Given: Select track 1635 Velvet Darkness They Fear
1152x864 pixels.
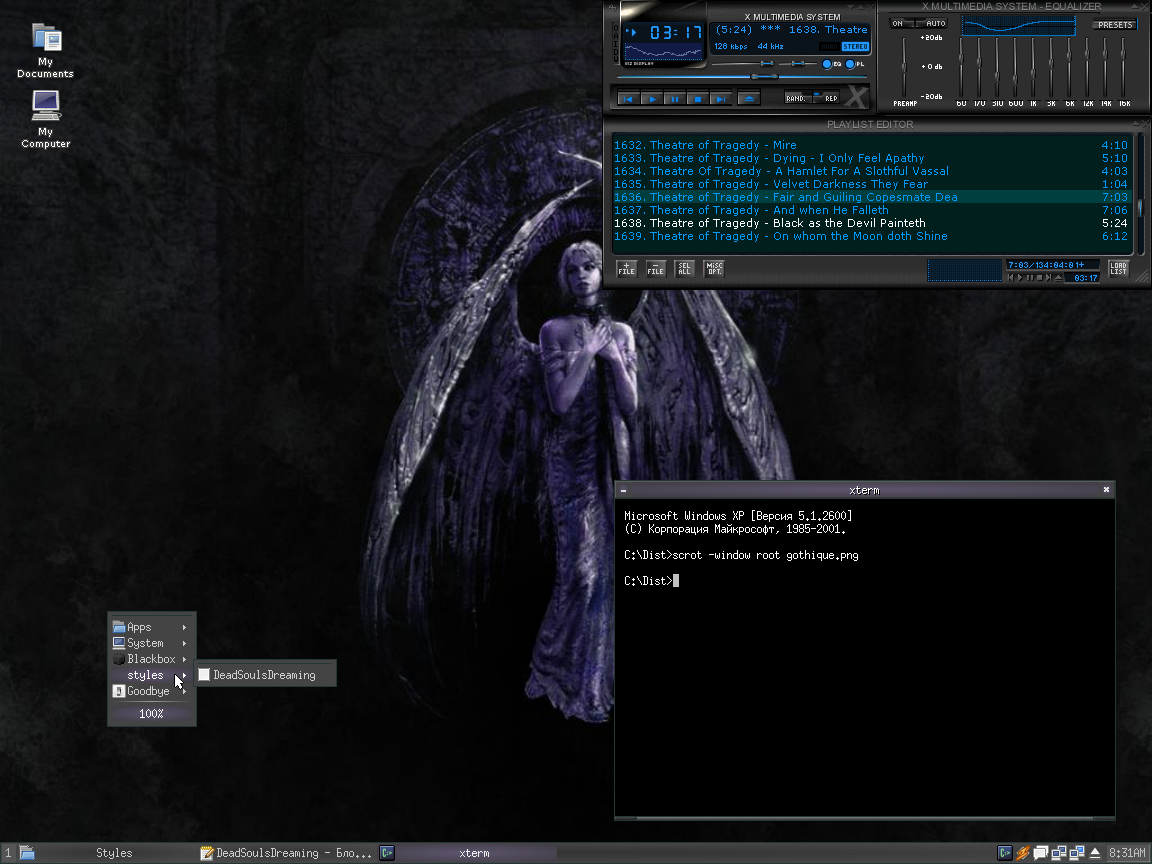Looking at the screenshot, I should click(x=871, y=184).
